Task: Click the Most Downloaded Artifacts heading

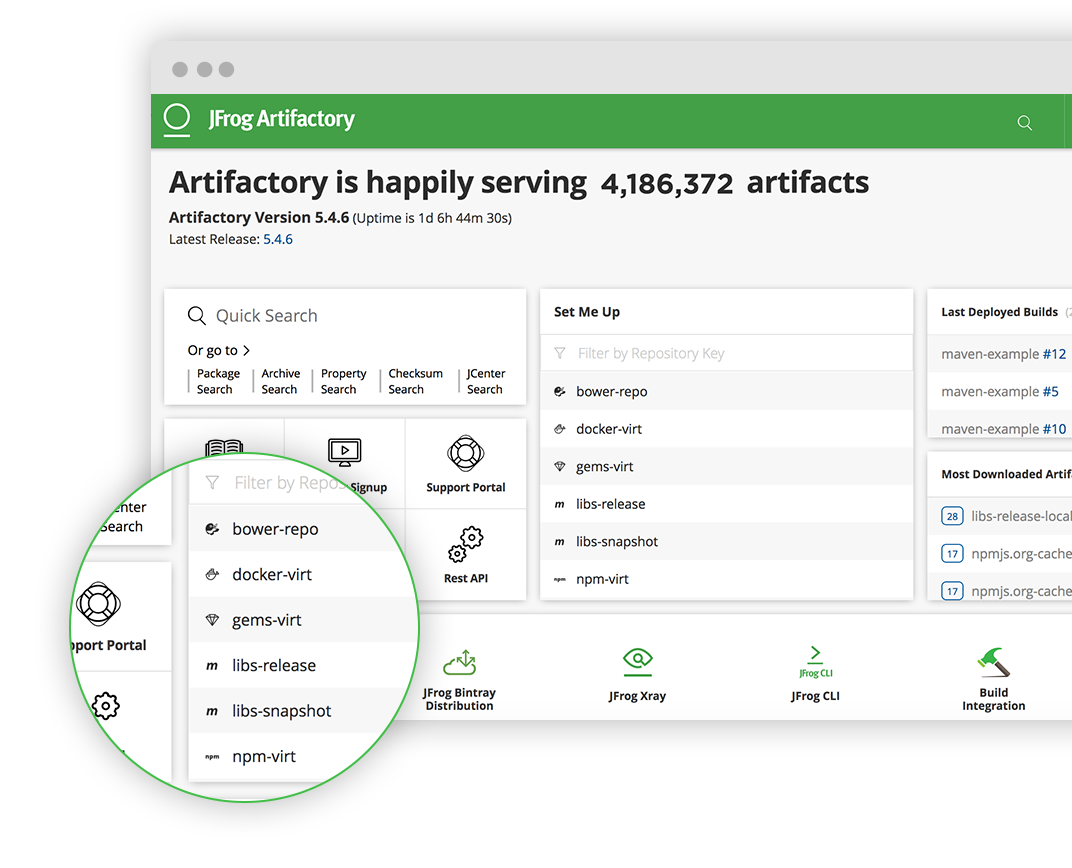Action: (1006, 474)
